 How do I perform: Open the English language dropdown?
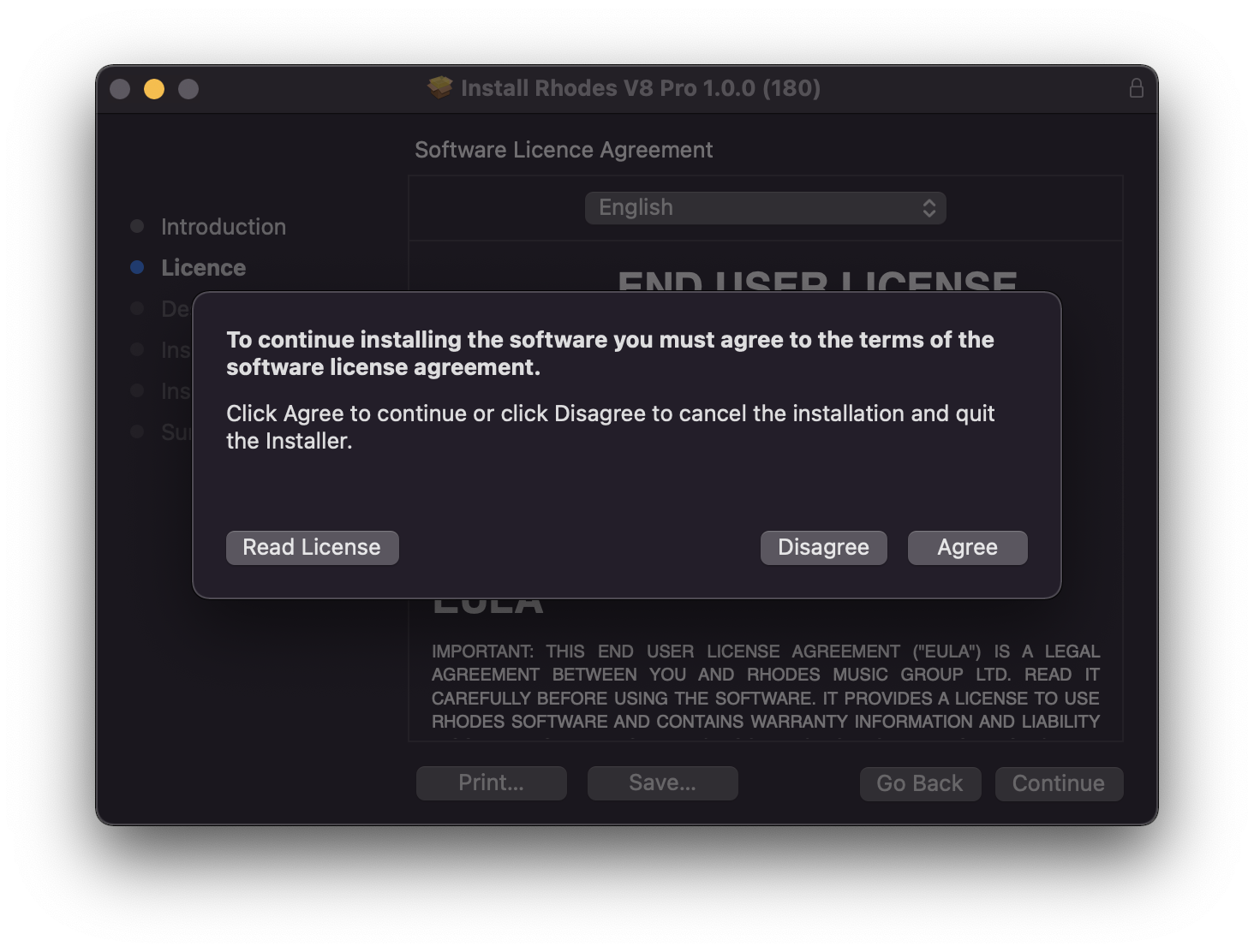coord(765,208)
